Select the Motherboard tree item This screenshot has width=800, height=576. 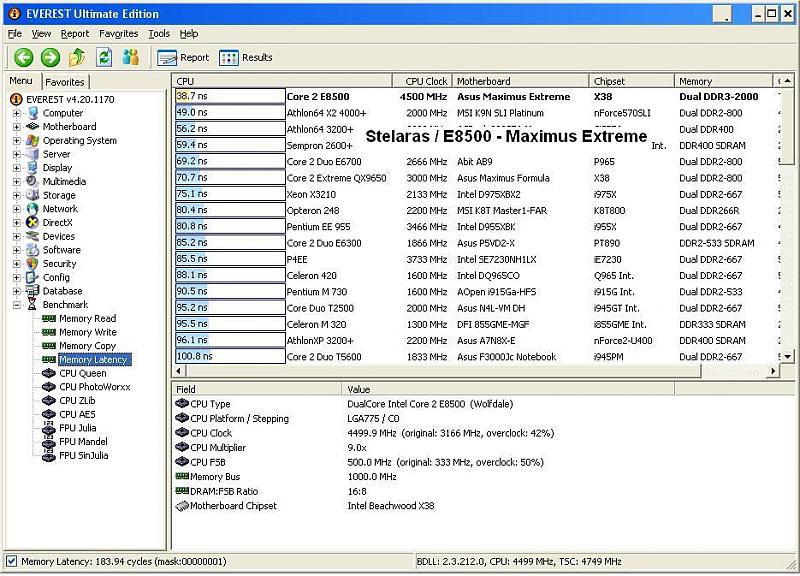[69, 127]
